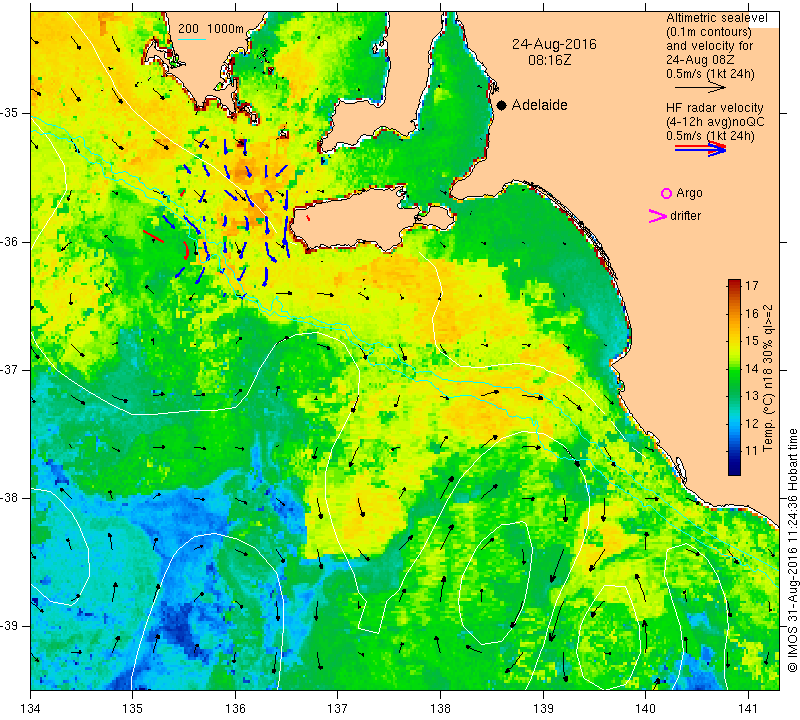800x720 pixels.
Task: Click the 137 longitude axis label
Action: point(338,709)
